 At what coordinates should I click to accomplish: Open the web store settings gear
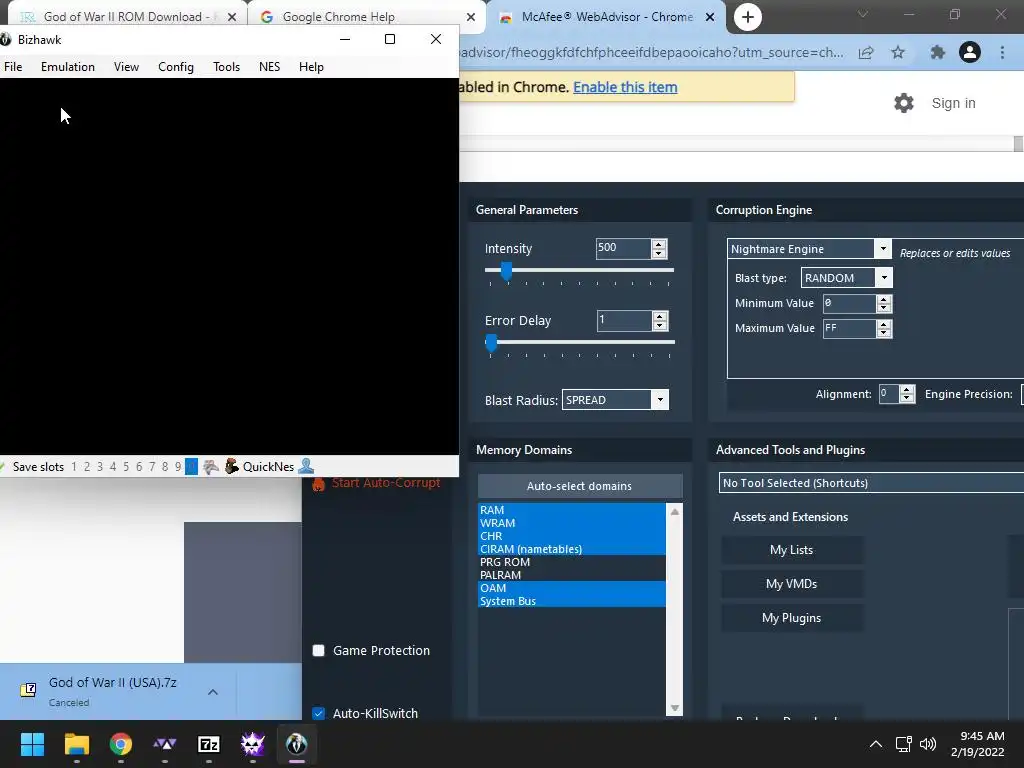pos(904,103)
